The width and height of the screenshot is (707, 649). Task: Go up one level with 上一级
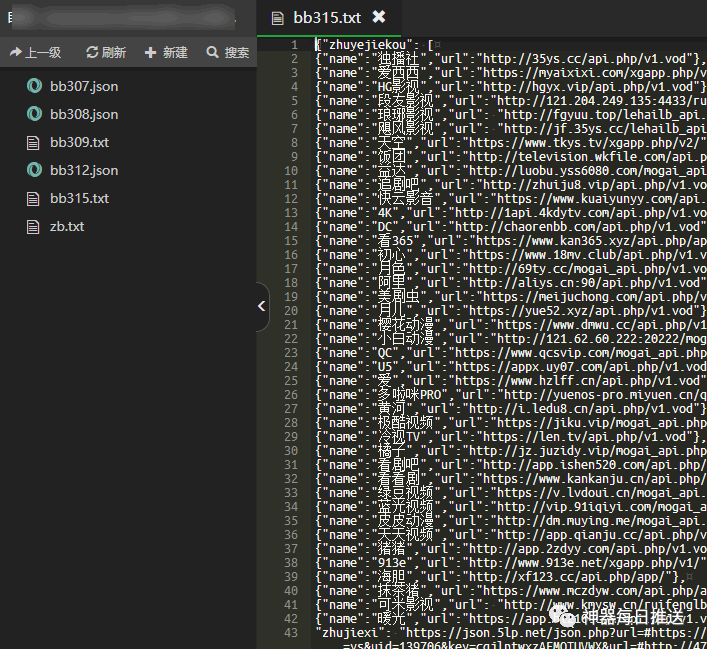(x=35, y=52)
